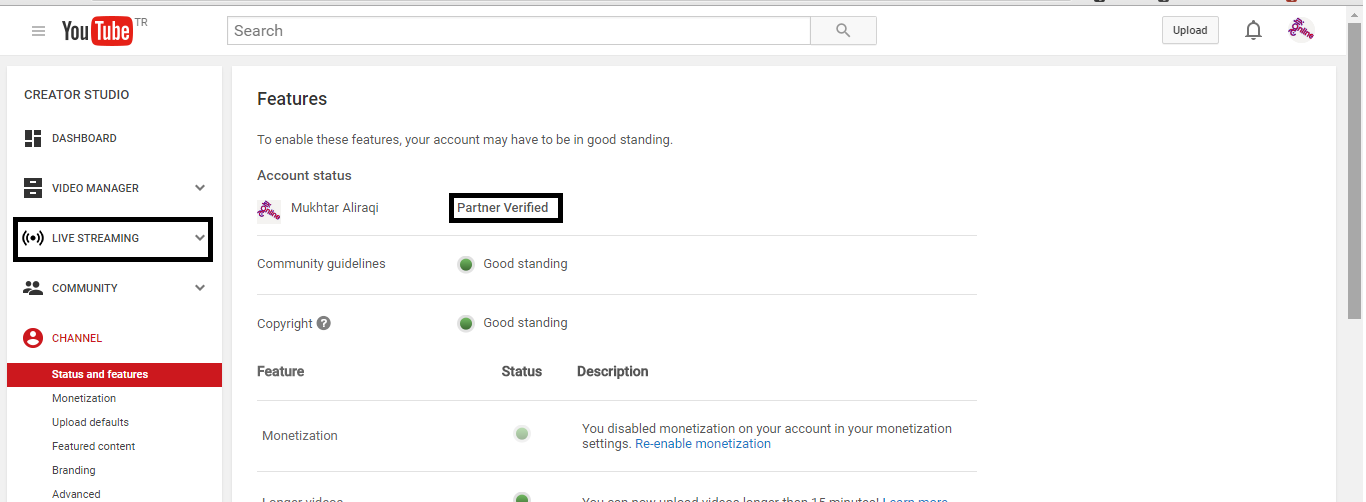This screenshot has width=1366, height=502.
Task: Click the Community guidelines green status dot
Action: (x=465, y=264)
